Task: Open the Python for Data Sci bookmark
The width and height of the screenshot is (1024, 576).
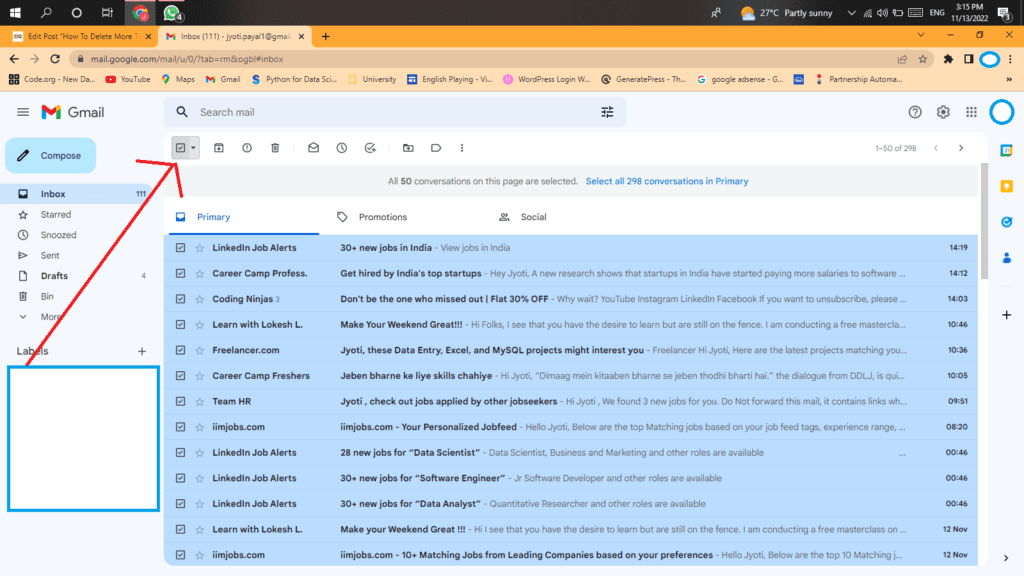Action: [294, 80]
